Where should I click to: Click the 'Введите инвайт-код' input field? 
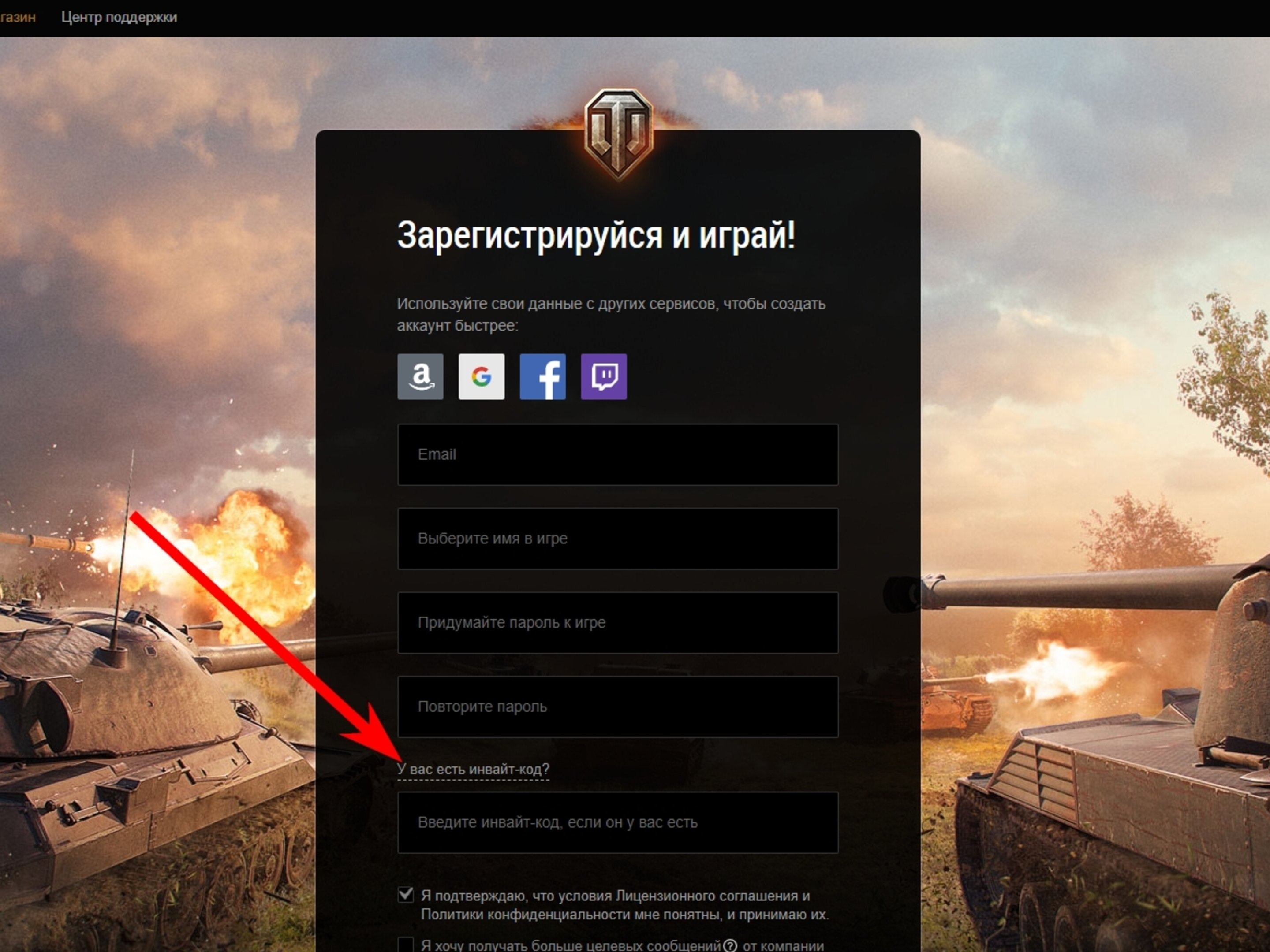tap(618, 822)
